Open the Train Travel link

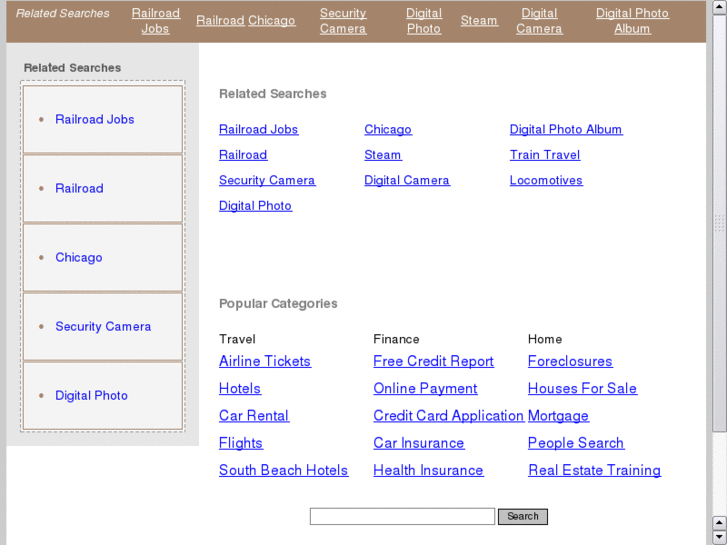545,155
